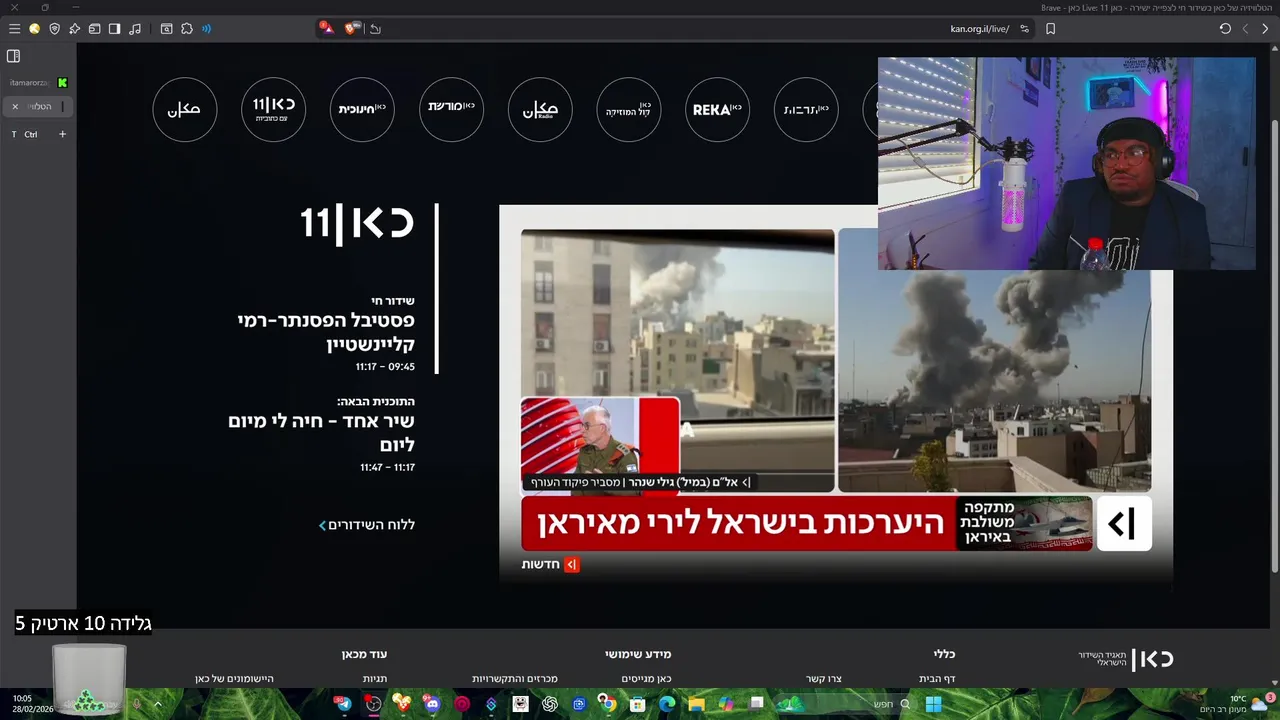This screenshot has width=1280, height=720.
Task: Open the weather widget on taskbar
Action: point(1238,704)
